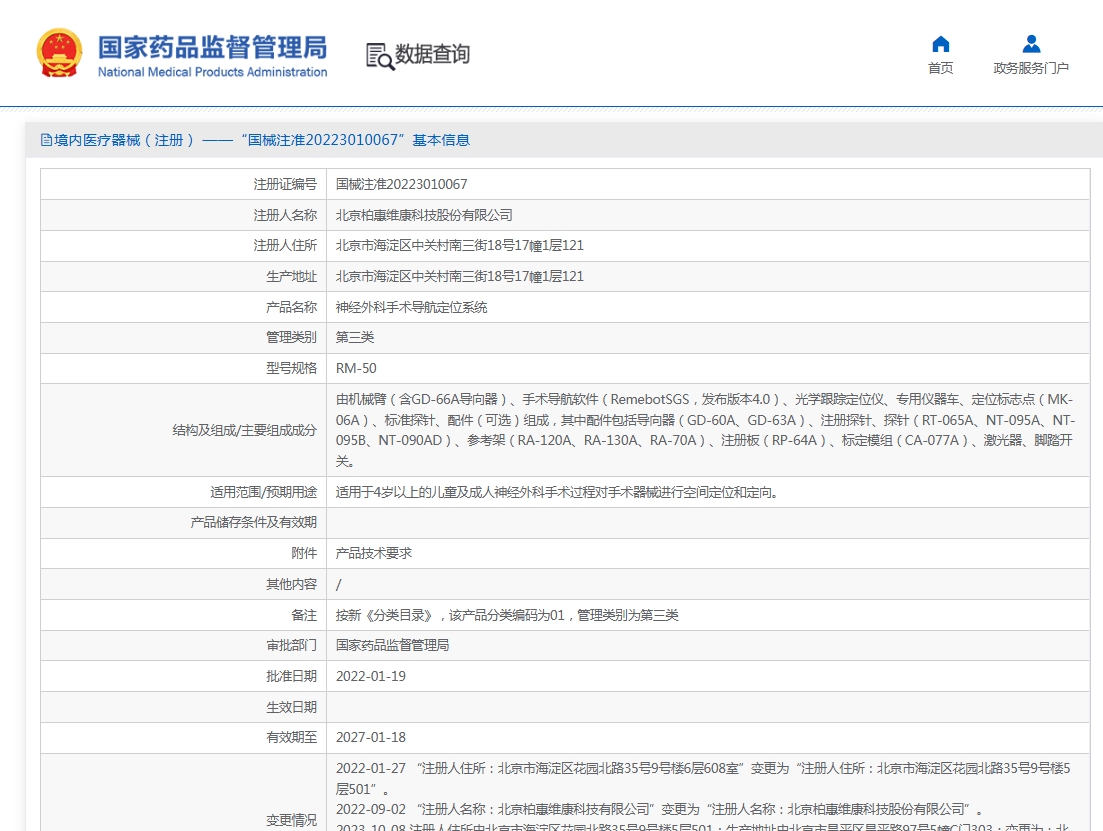Screen dimensions: 1103x831
Task: Click the 首页 home icon
Action: [941, 44]
